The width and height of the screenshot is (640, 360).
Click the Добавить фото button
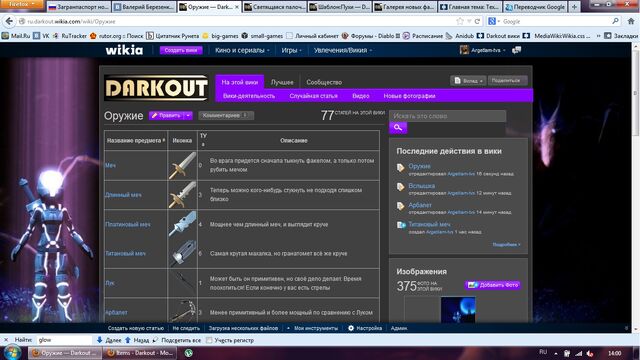point(493,285)
